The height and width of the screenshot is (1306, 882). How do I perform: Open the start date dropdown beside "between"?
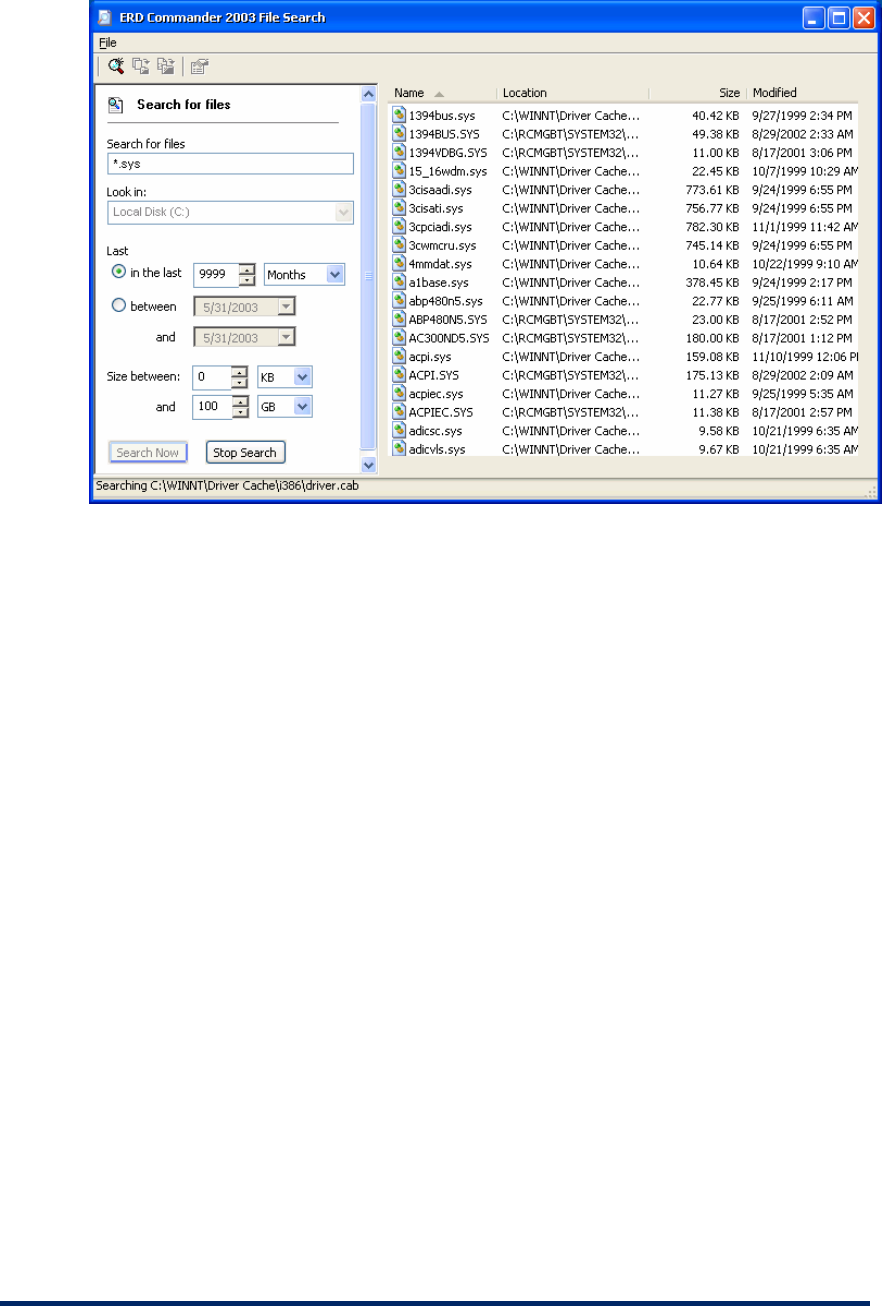287,307
